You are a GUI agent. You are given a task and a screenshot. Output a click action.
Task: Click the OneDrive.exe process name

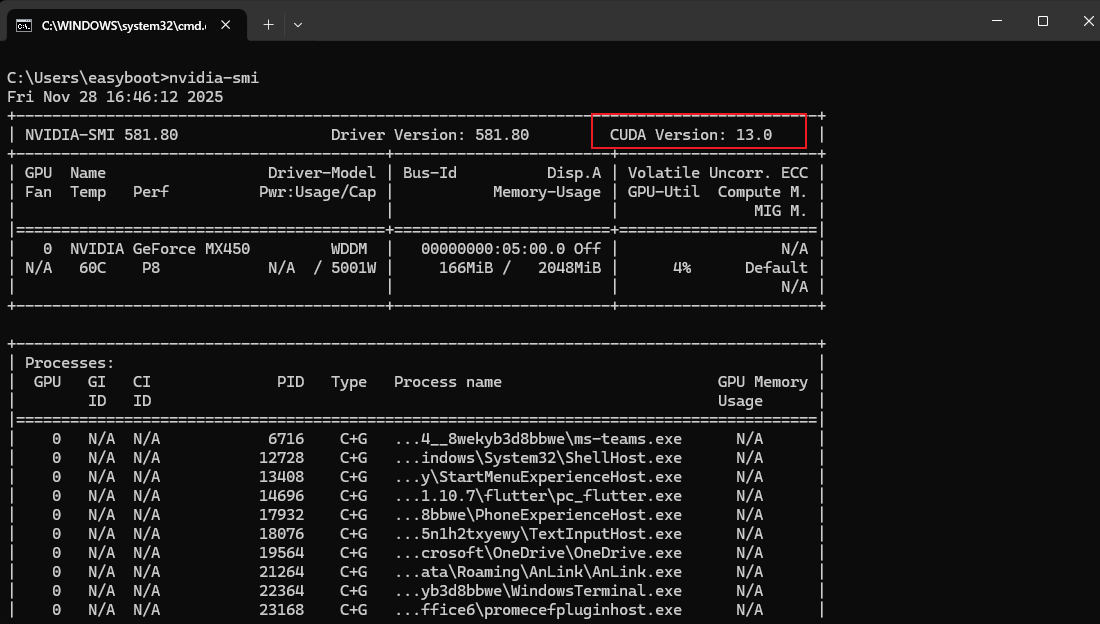[537, 552]
